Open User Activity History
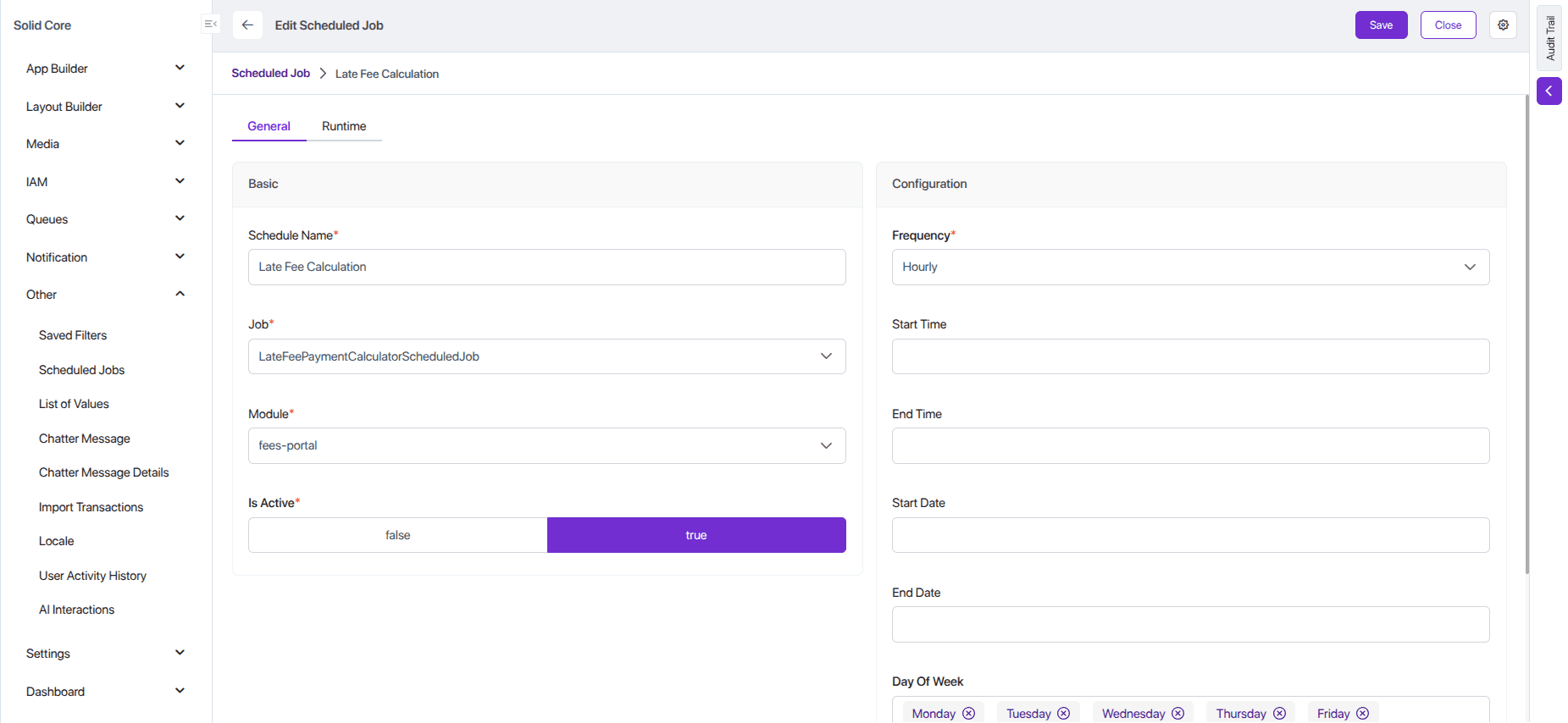This screenshot has width=1568, height=723. tap(92, 576)
